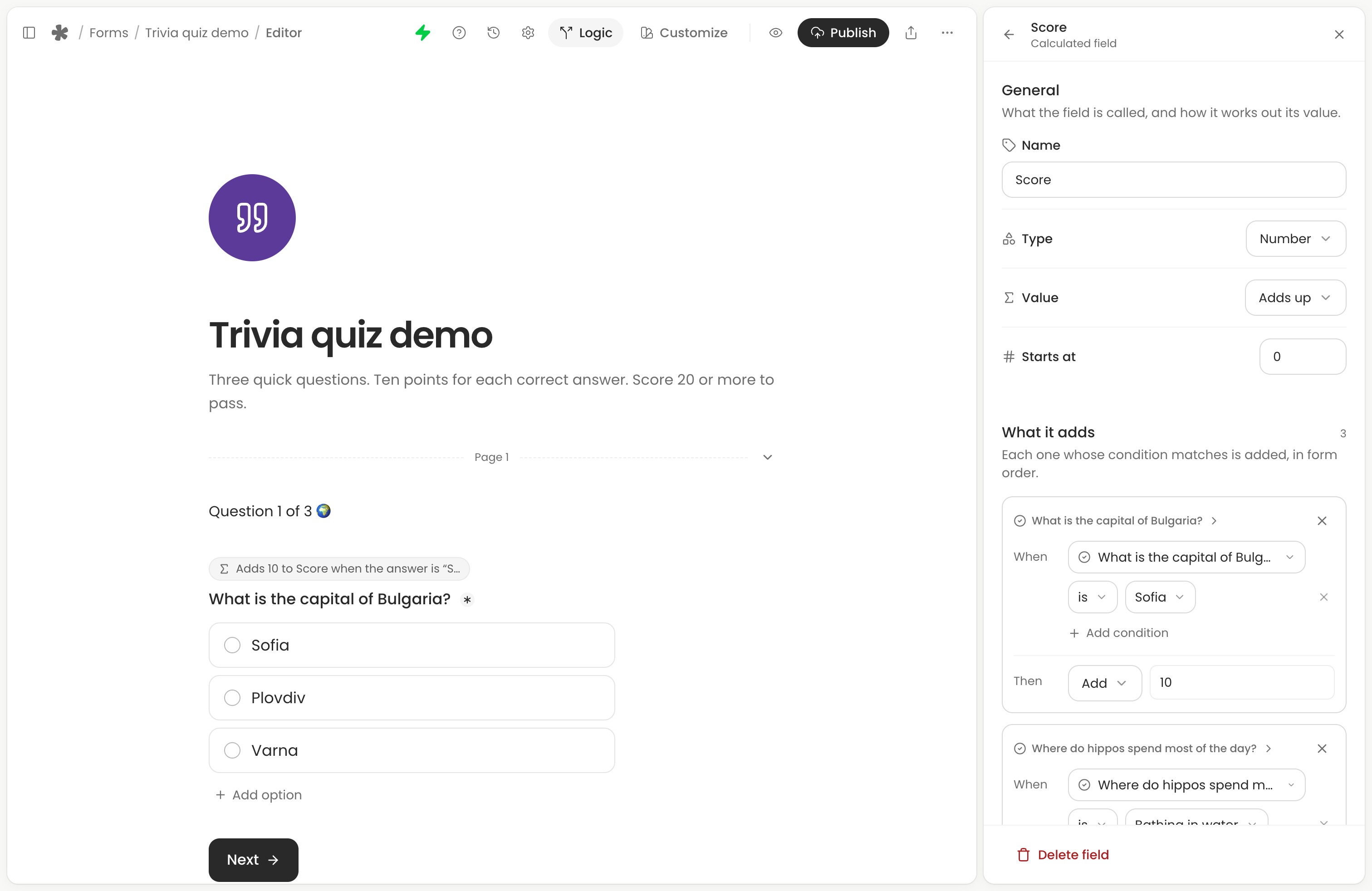Open the 'Where do hippos spend m...' When dropdown
The width and height of the screenshot is (1372, 891).
[x=1186, y=785]
